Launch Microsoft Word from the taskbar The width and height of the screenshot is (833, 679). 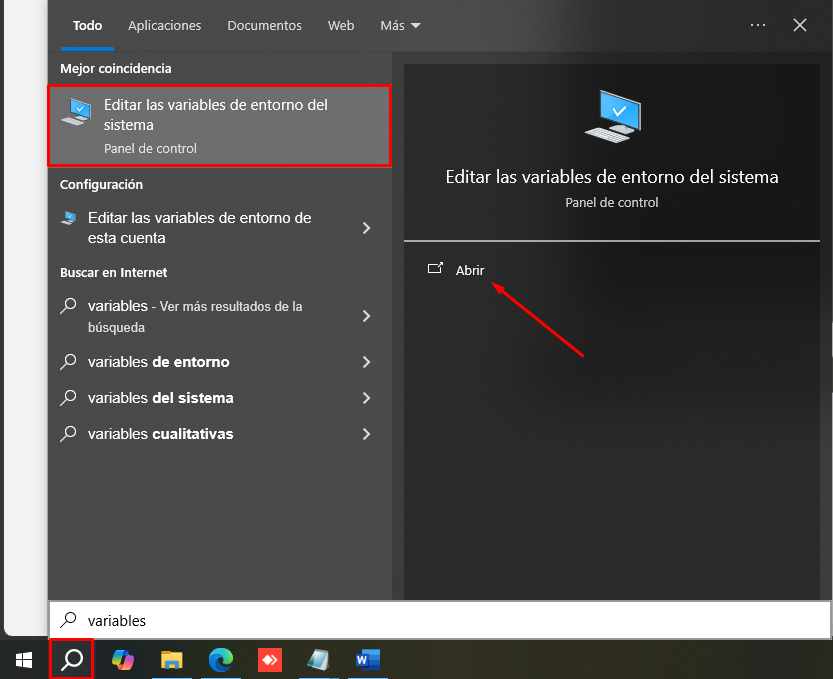(x=367, y=660)
